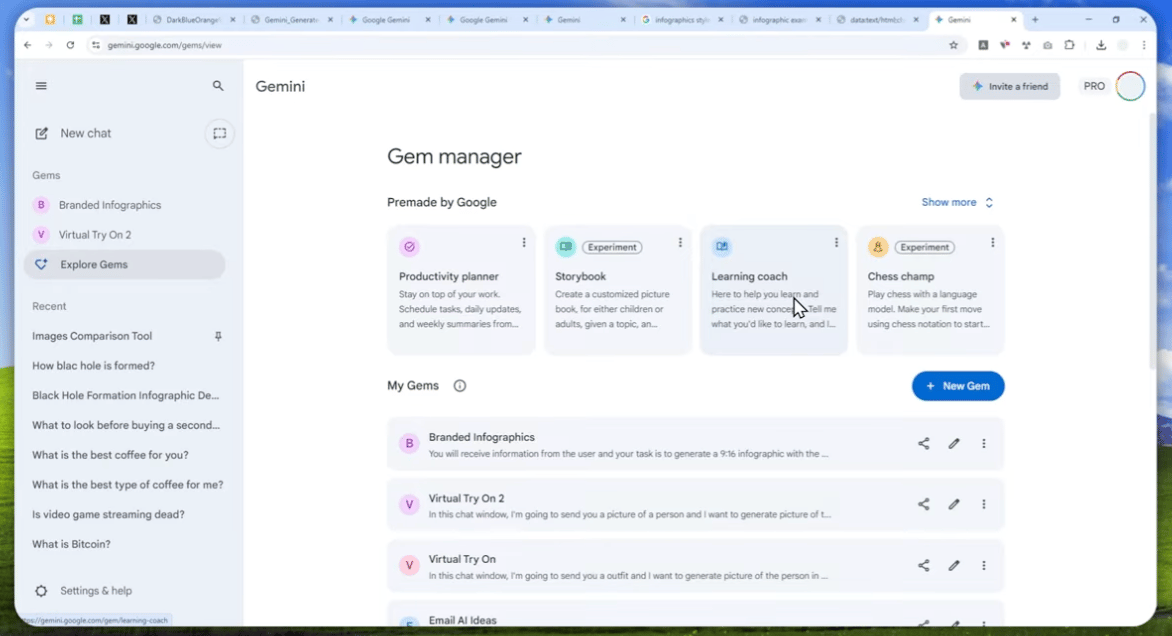Open the account profile avatar
This screenshot has height=636, width=1172.
pos(1130,87)
